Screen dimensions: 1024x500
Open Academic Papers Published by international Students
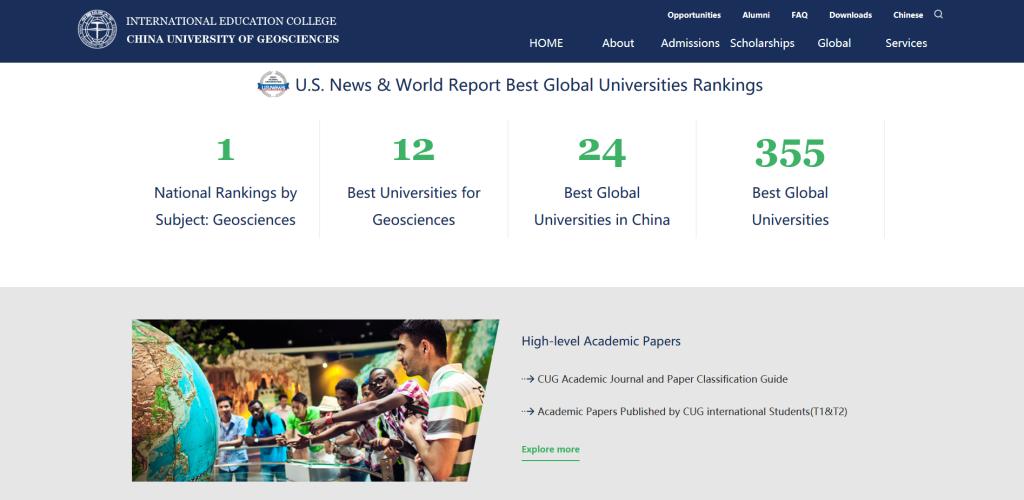(692, 411)
